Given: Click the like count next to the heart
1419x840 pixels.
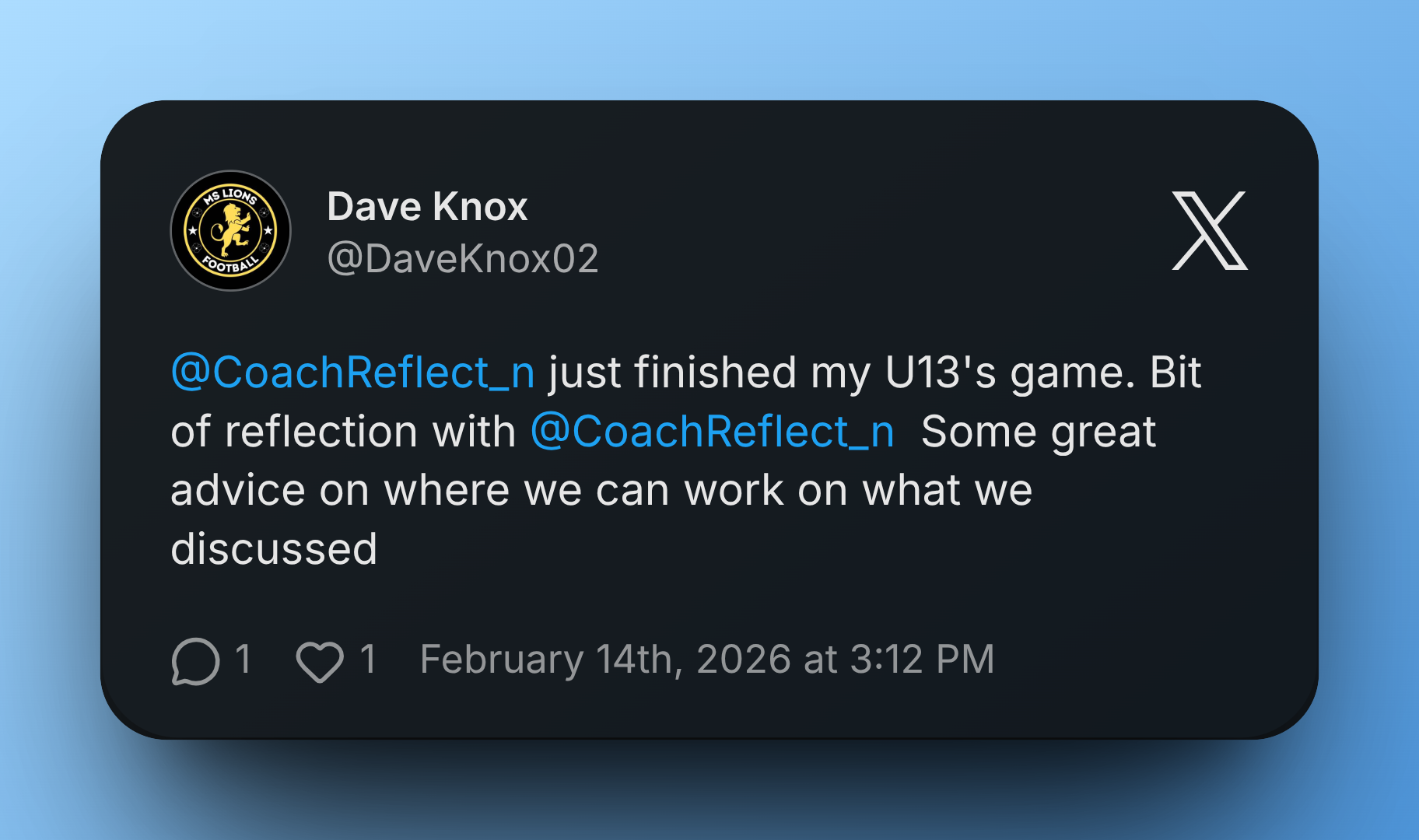Looking at the screenshot, I should point(368,660).
